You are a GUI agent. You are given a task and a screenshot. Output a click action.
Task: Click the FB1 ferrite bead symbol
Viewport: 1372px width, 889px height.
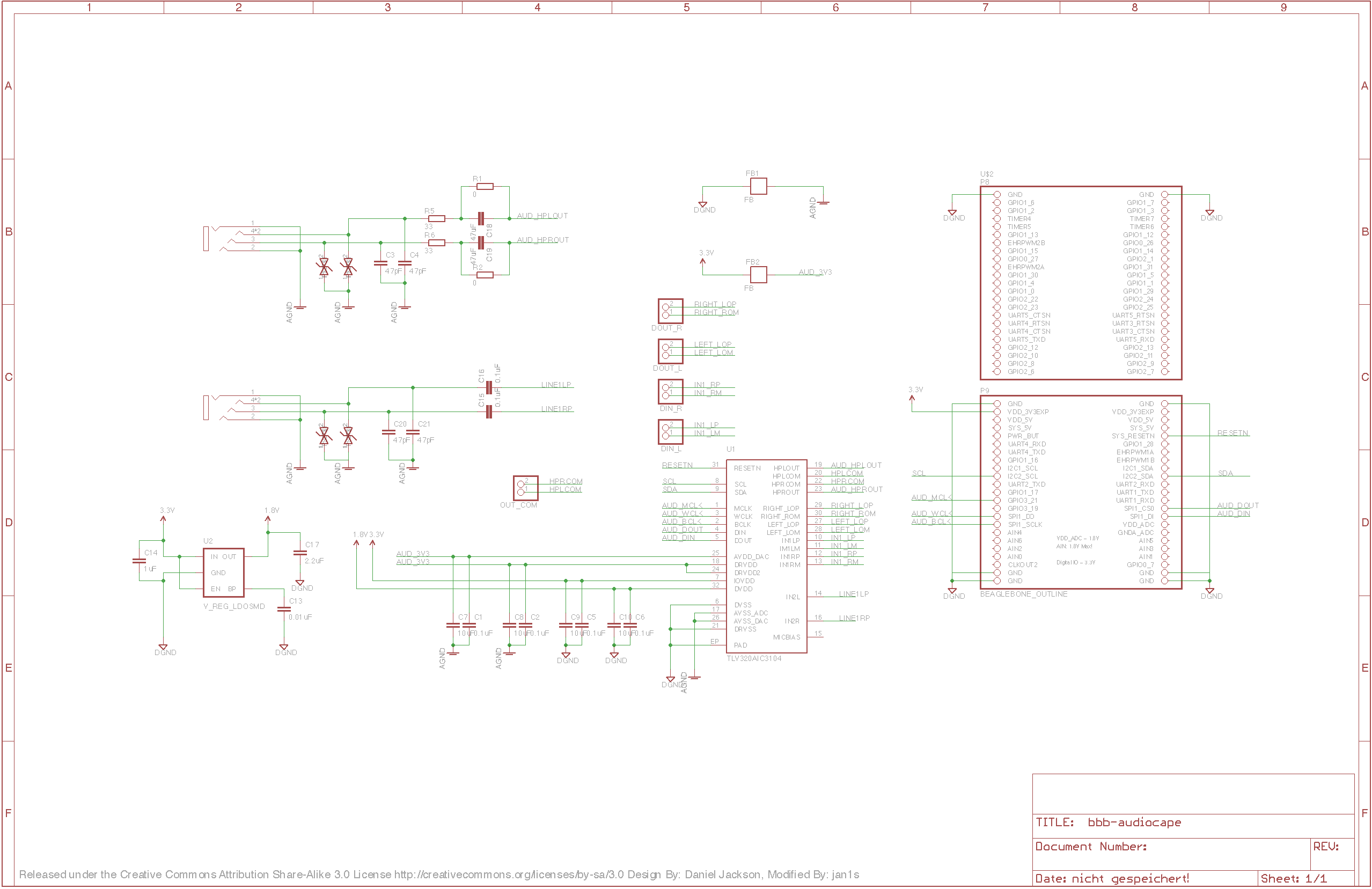[x=758, y=186]
